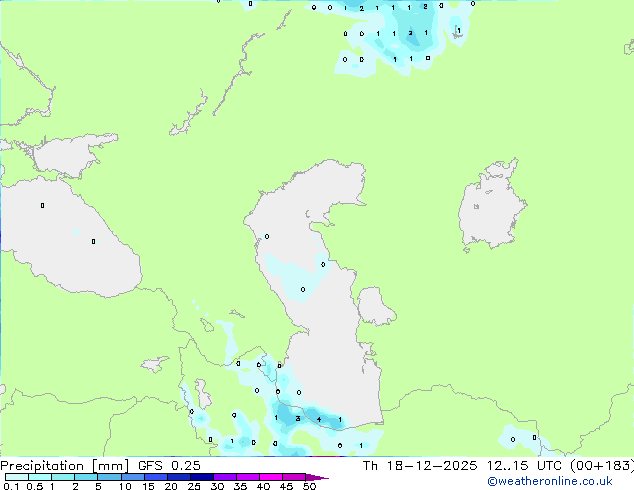The height and width of the screenshot is (490, 634).
Task: Select the legend swatch between 5 and 10
Action: coord(109,477)
